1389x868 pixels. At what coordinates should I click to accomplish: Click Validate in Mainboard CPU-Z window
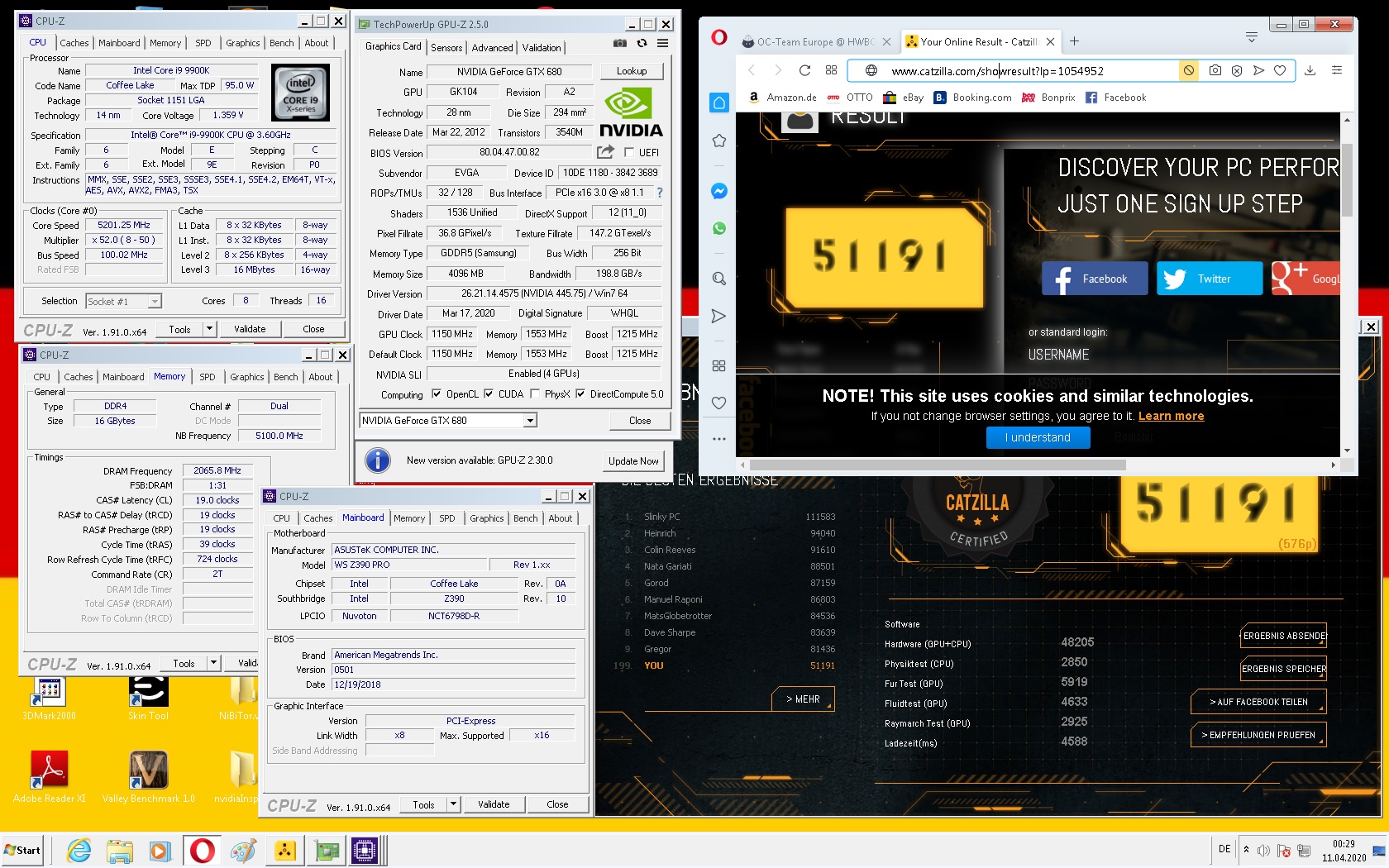point(494,804)
